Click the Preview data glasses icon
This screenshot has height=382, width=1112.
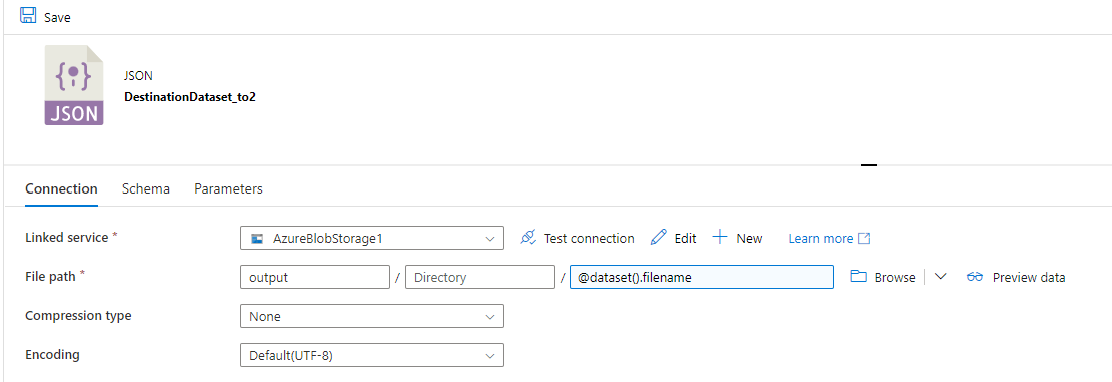pos(975,277)
